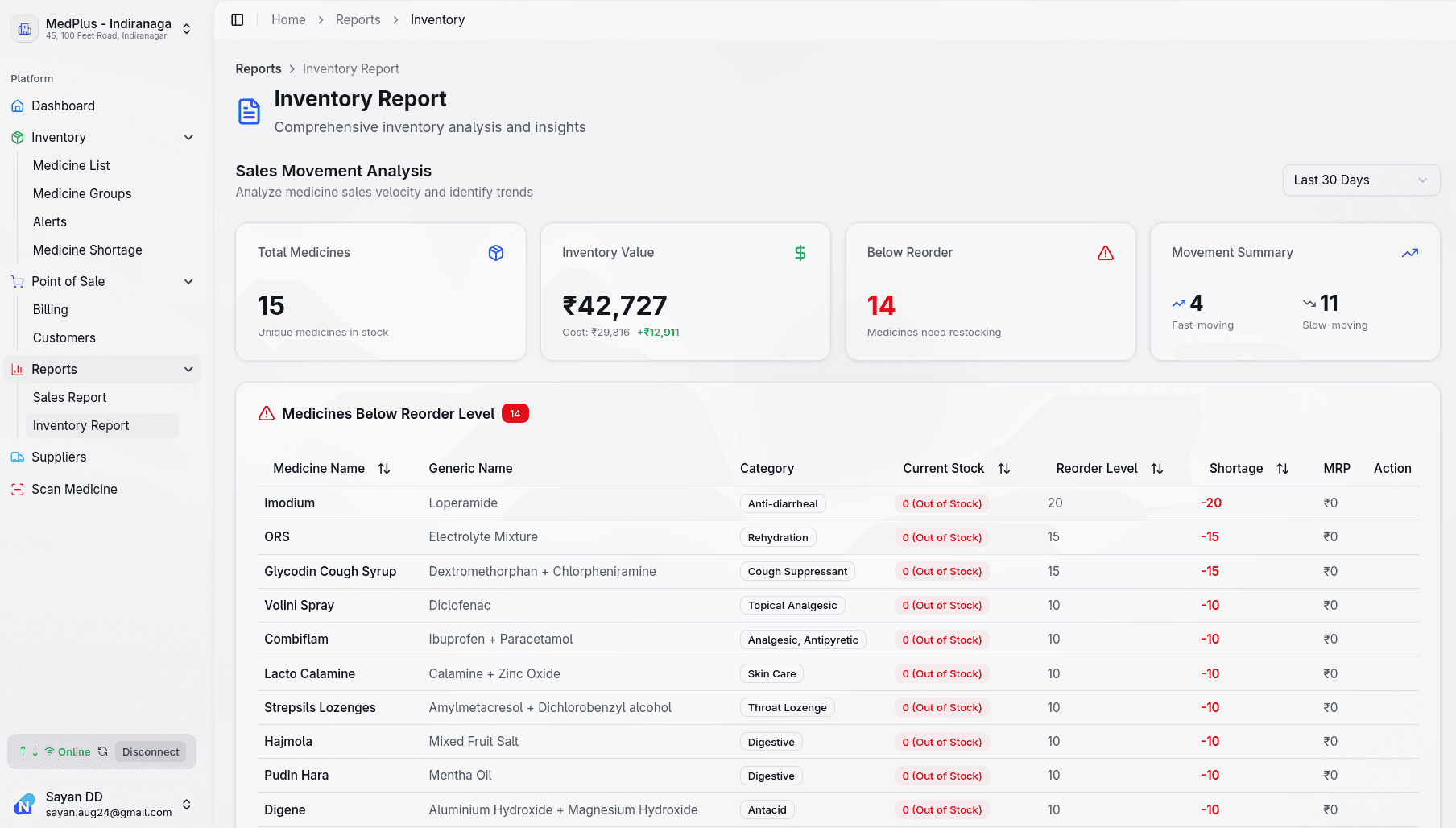This screenshot has height=828, width=1456.
Task: Sort by Medicine Name column
Action: (x=332, y=468)
